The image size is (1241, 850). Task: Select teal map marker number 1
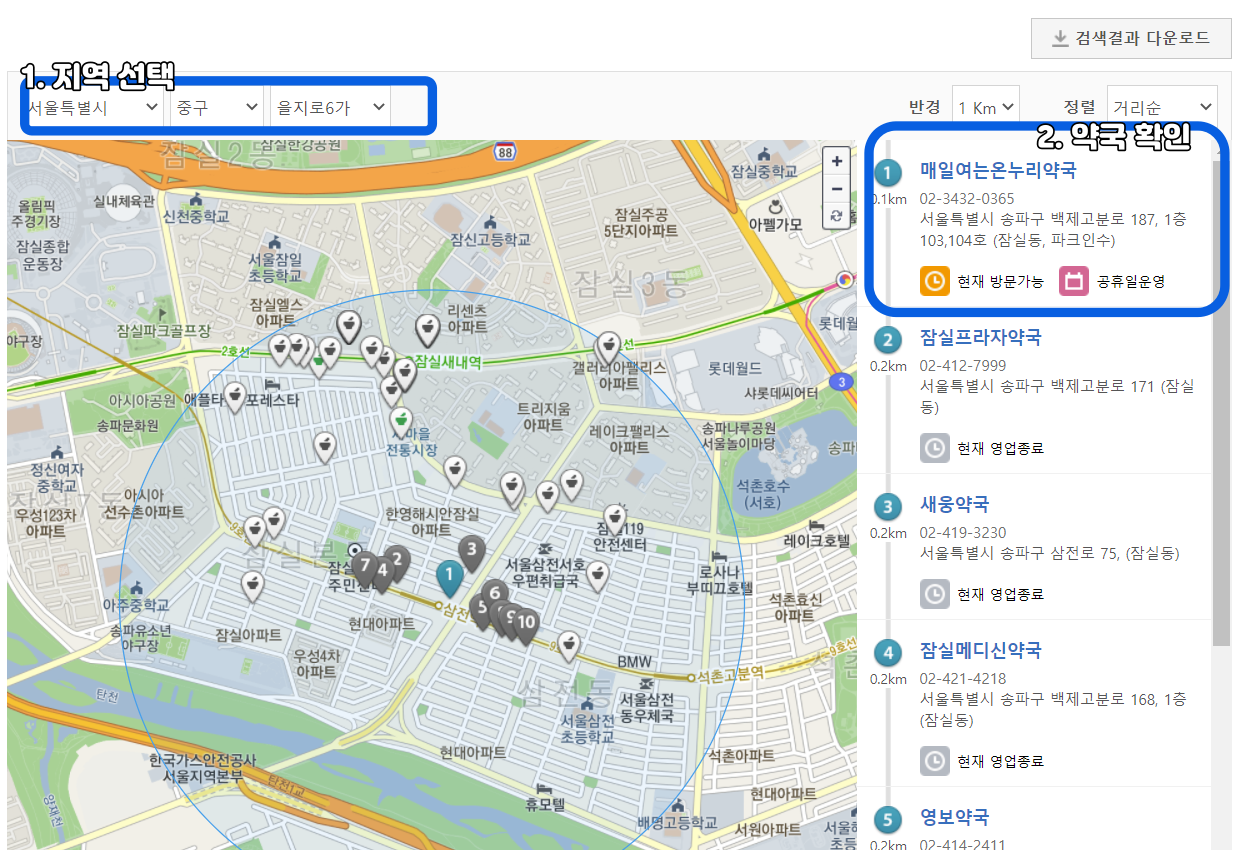click(449, 577)
